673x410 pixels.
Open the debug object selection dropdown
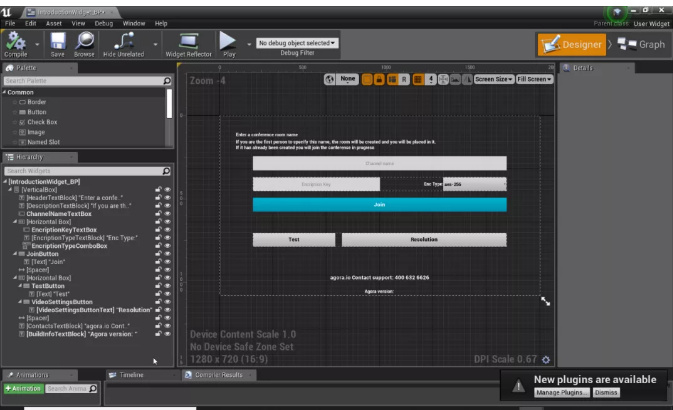pyautogui.click(x=297, y=43)
